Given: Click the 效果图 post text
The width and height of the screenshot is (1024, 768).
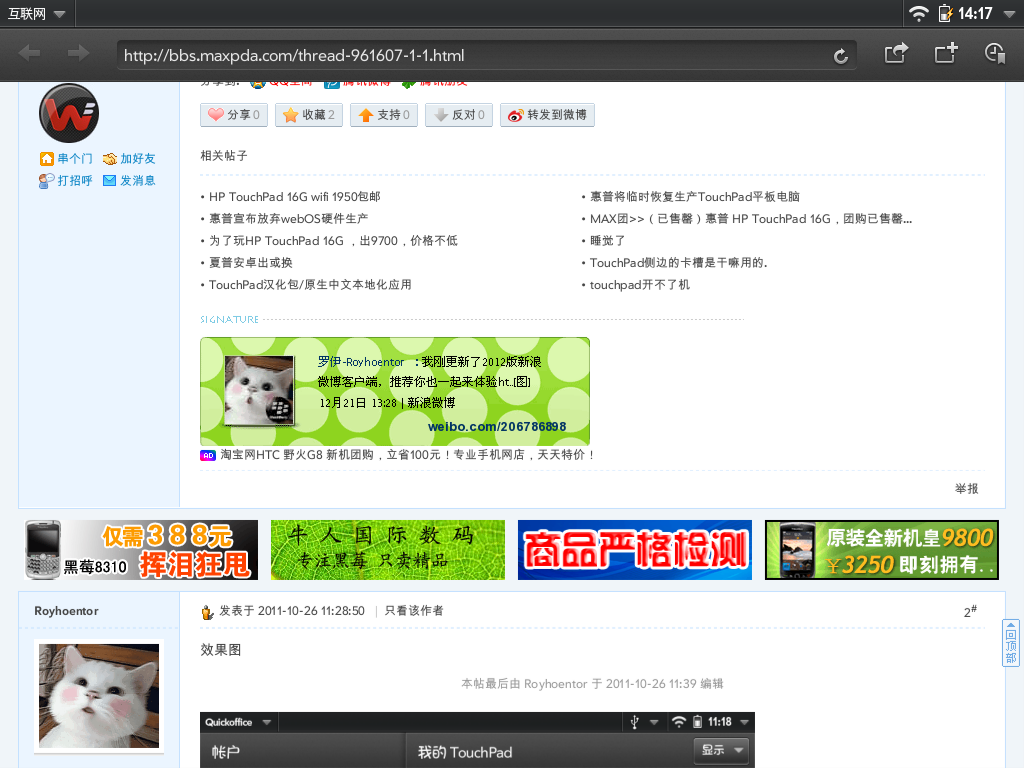Looking at the screenshot, I should click(x=221, y=650).
